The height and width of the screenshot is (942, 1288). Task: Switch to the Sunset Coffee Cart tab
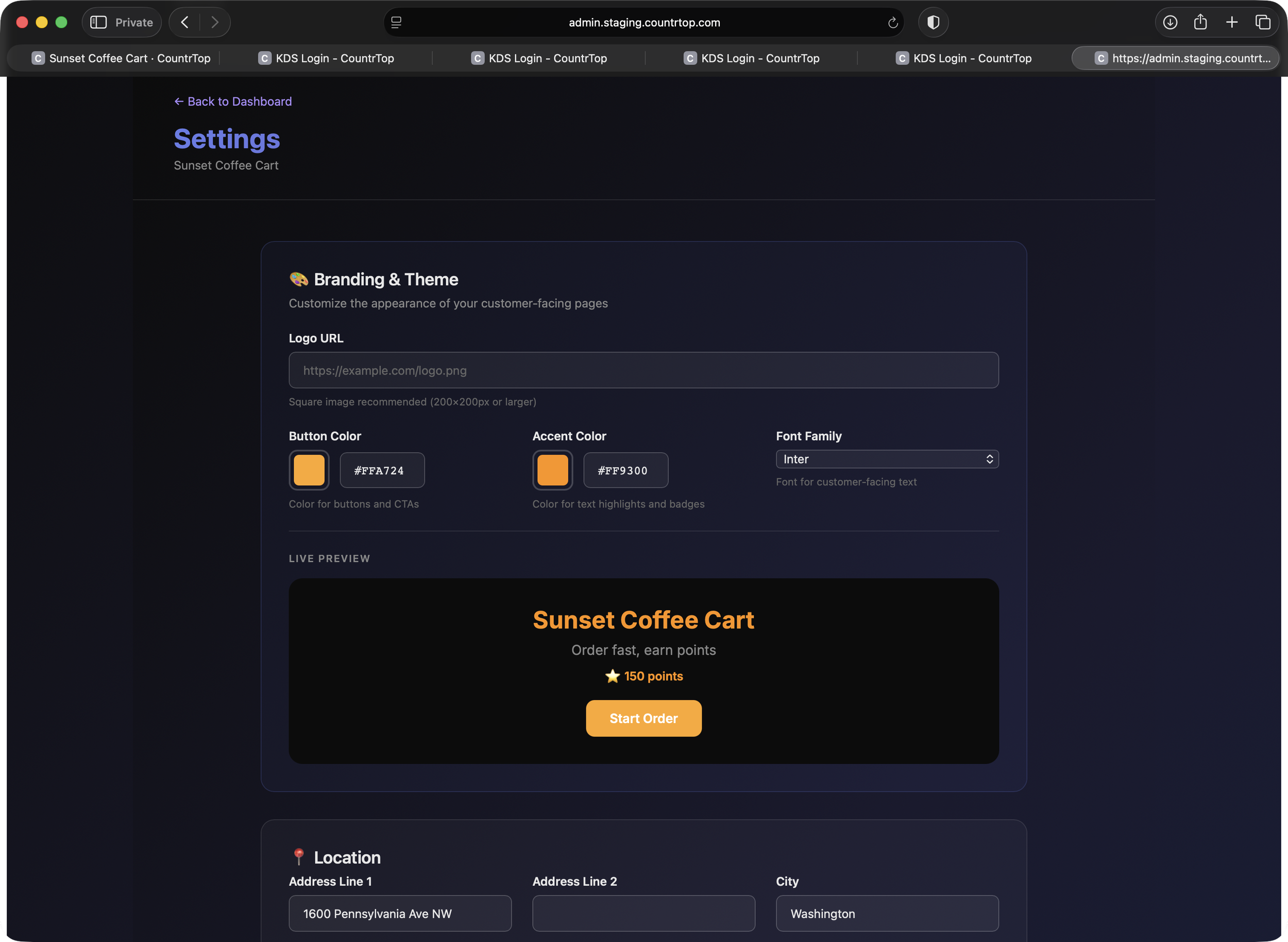pos(121,58)
